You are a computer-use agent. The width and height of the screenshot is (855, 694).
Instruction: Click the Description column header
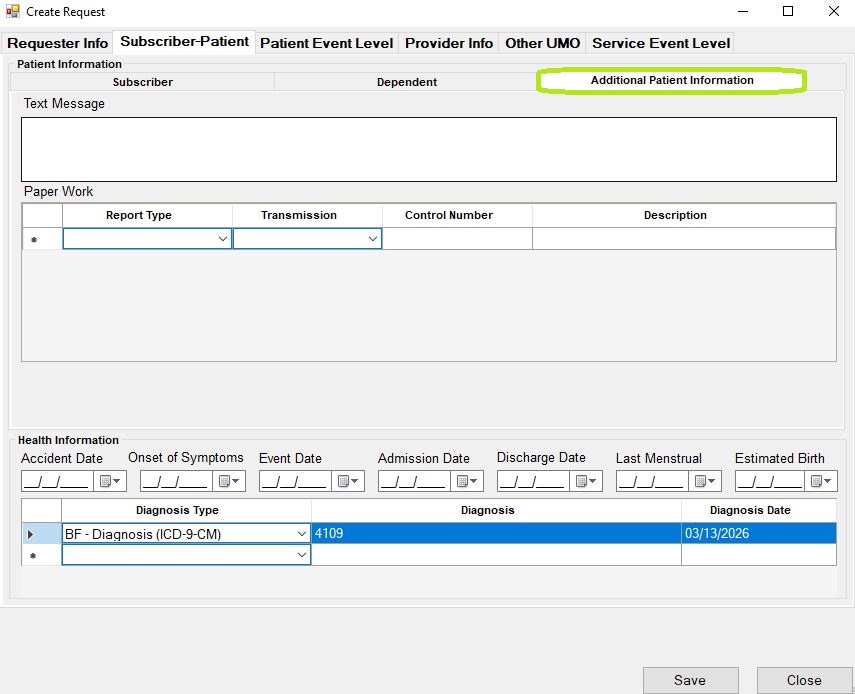click(x=684, y=215)
